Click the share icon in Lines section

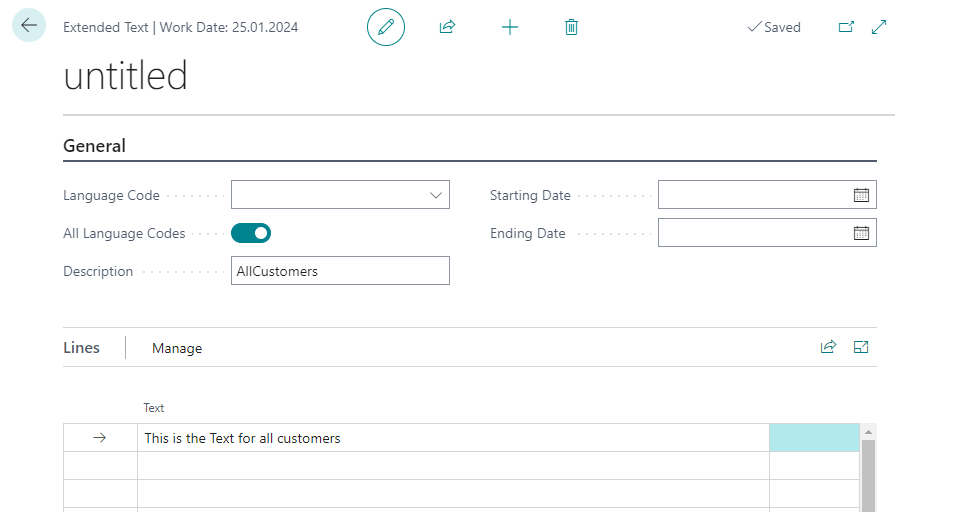828,347
